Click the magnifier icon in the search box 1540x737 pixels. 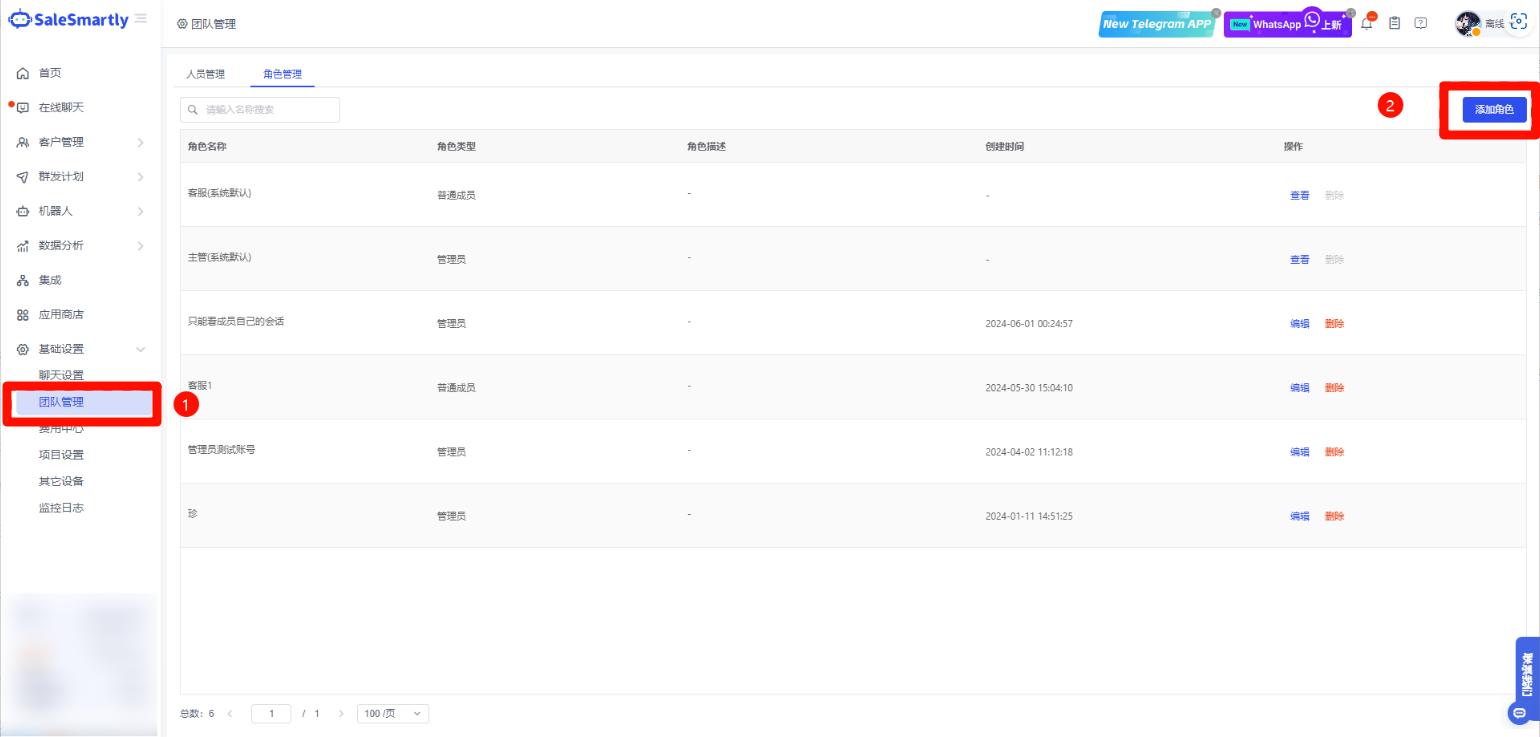coord(193,110)
